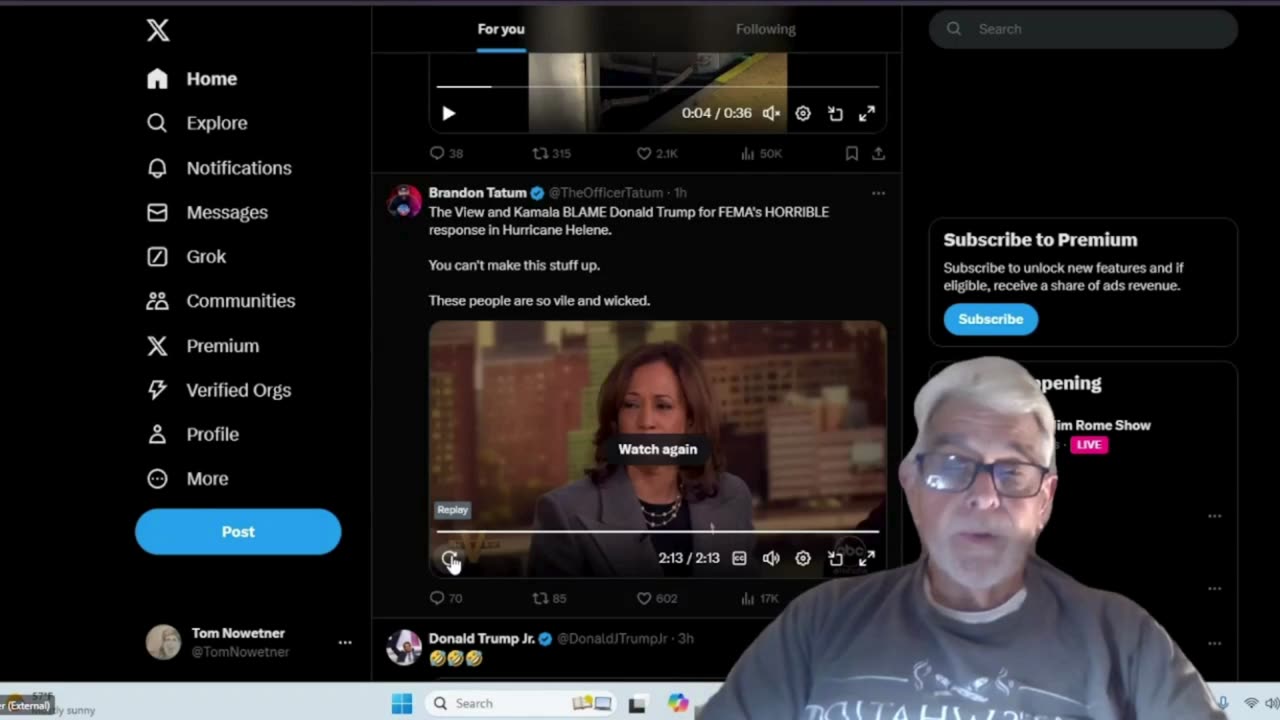Screen dimensions: 1280x720
Task: Enable picture-in-picture on the 2:13 video
Action: pyautogui.click(x=835, y=558)
